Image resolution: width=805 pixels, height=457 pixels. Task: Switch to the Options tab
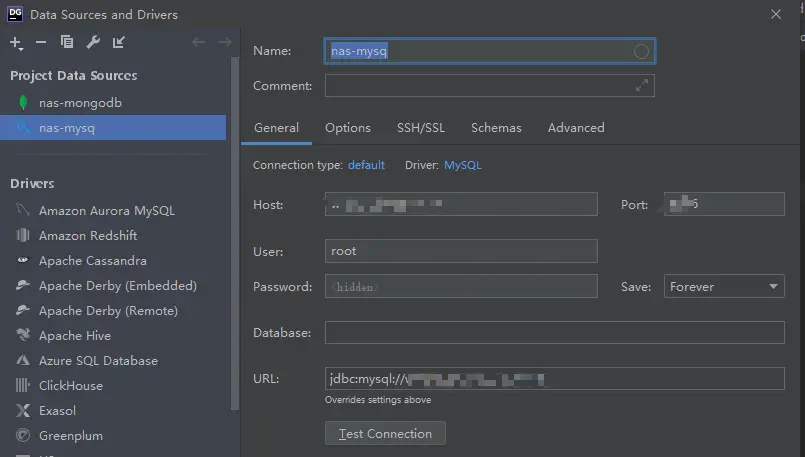(348, 128)
